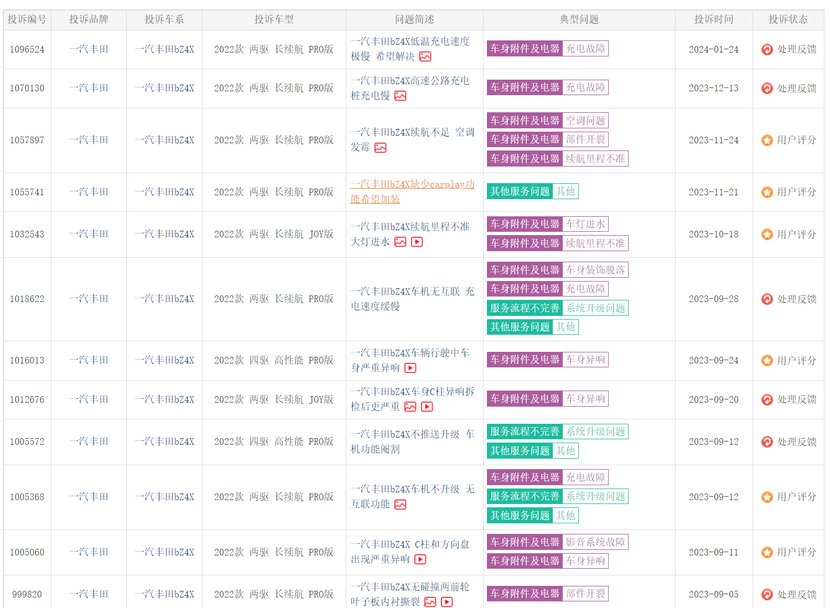The height and width of the screenshot is (608, 830).
Task: Click 系统升级问题 tag in complaint 1005572
Action: tap(595, 432)
